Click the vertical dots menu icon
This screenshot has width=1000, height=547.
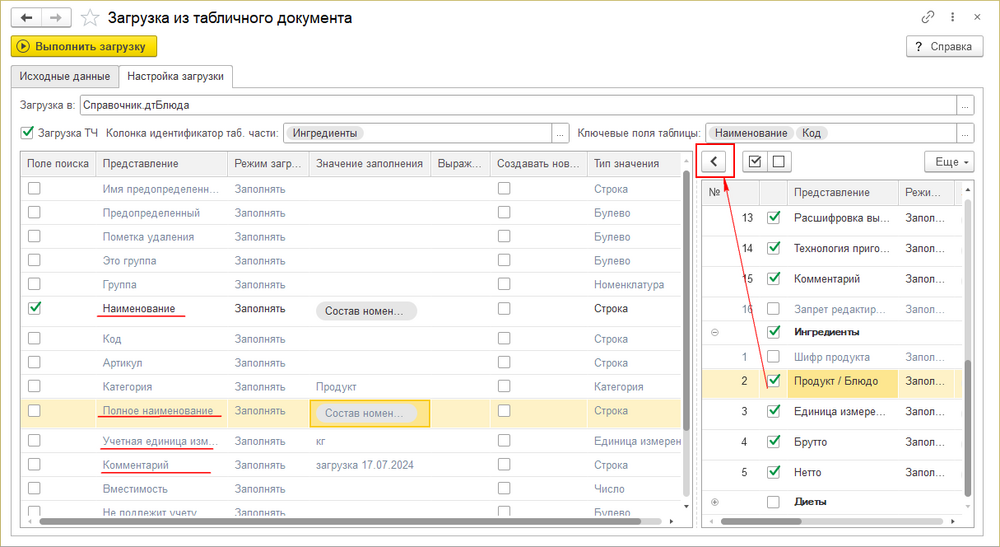951,18
